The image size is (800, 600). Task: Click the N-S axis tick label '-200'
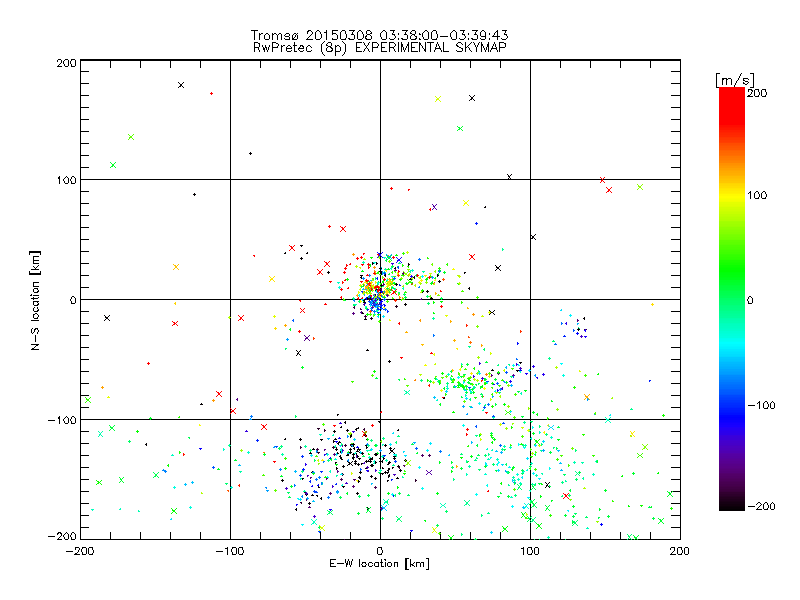coord(62,536)
